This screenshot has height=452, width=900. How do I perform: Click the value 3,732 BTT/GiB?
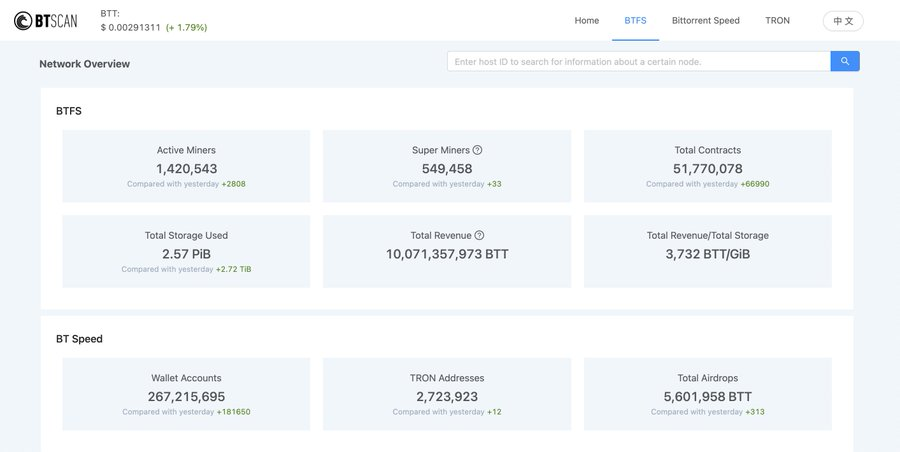pos(708,254)
